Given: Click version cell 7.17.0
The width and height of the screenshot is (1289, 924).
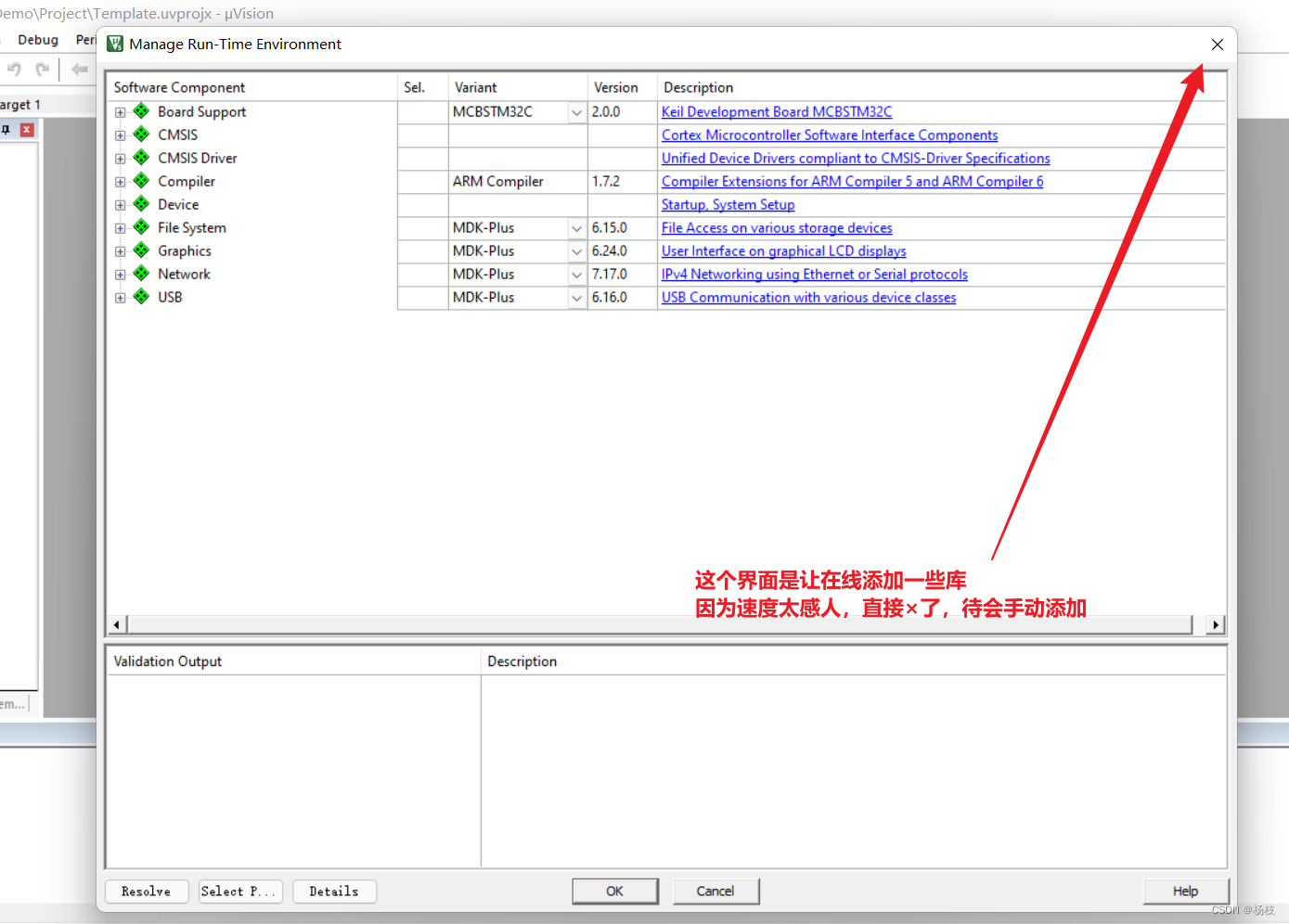Looking at the screenshot, I should coord(623,275).
